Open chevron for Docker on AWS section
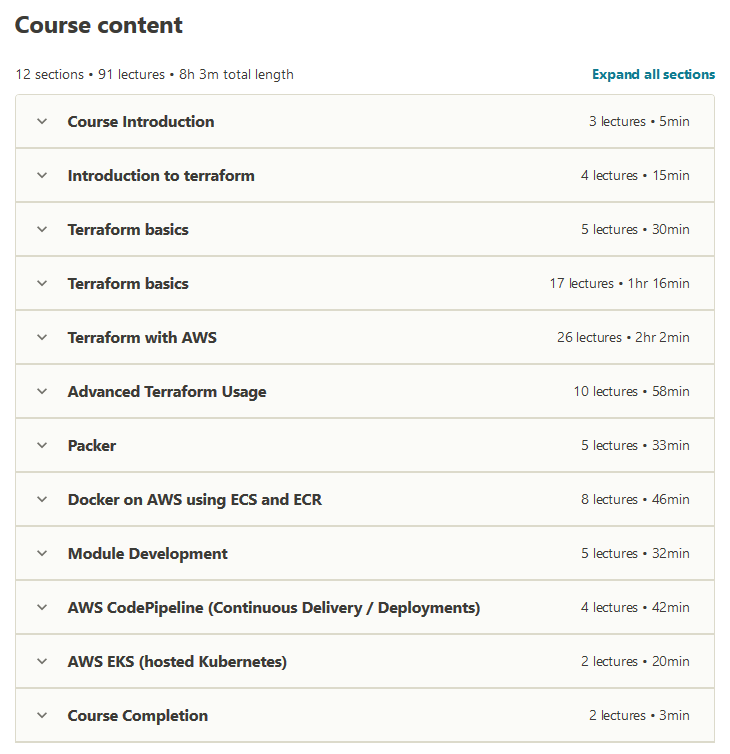The width and height of the screenshot is (730, 754). click(x=42, y=499)
